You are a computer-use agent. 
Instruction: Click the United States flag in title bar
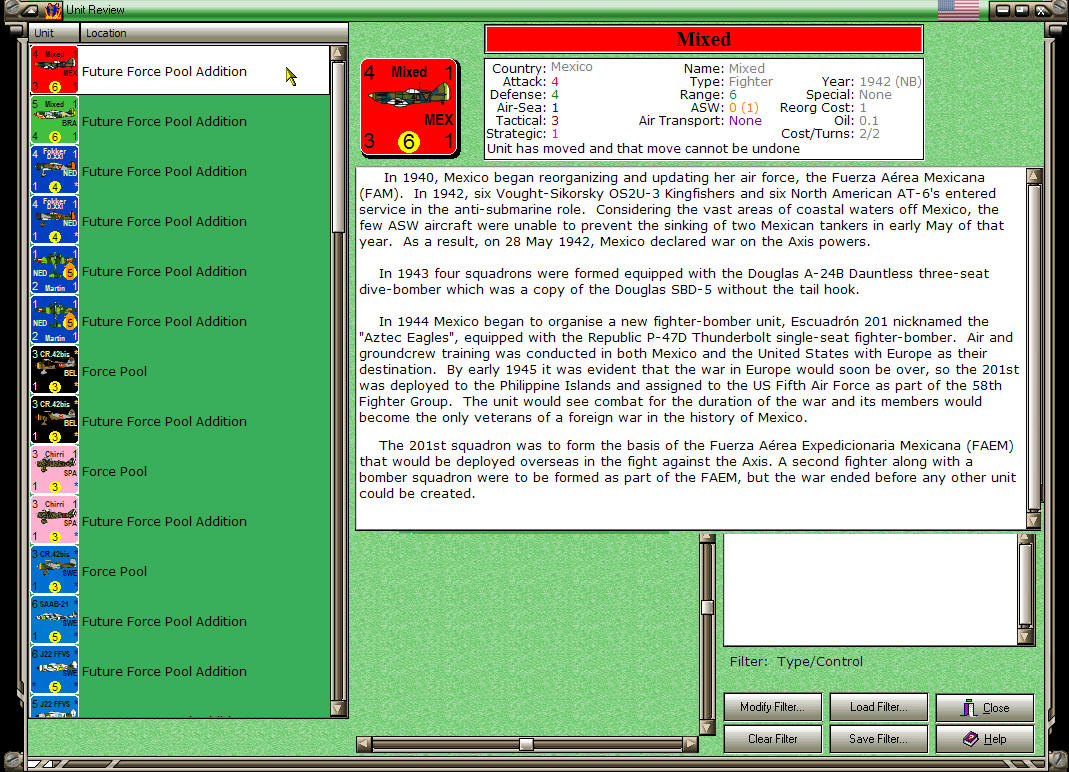point(958,10)
